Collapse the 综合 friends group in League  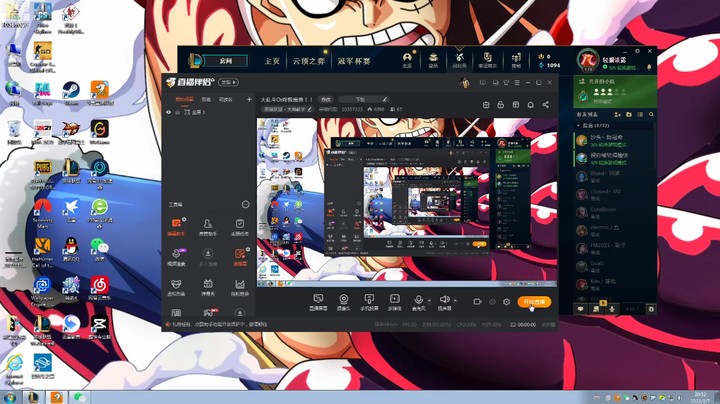(x=578, y=125)
